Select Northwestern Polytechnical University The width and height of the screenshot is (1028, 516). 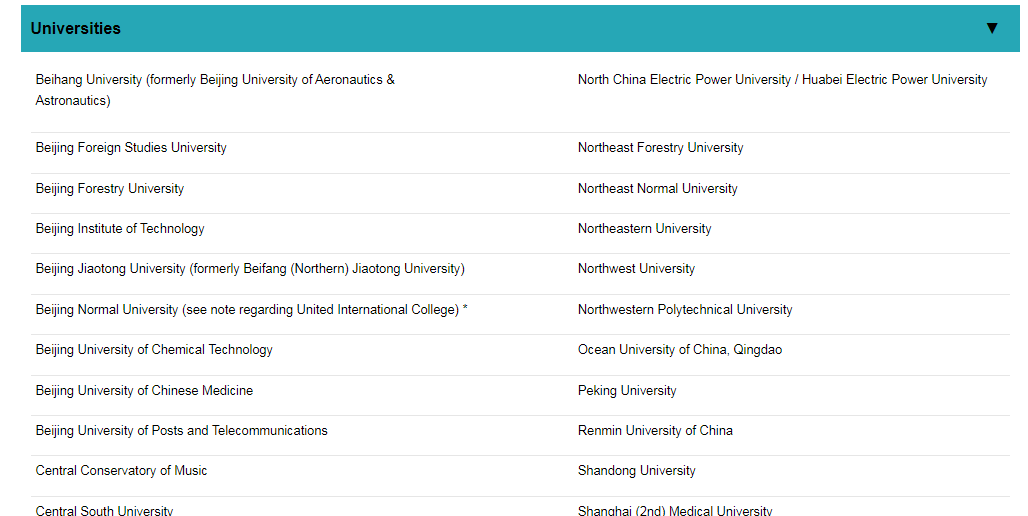tap(685, 309)
